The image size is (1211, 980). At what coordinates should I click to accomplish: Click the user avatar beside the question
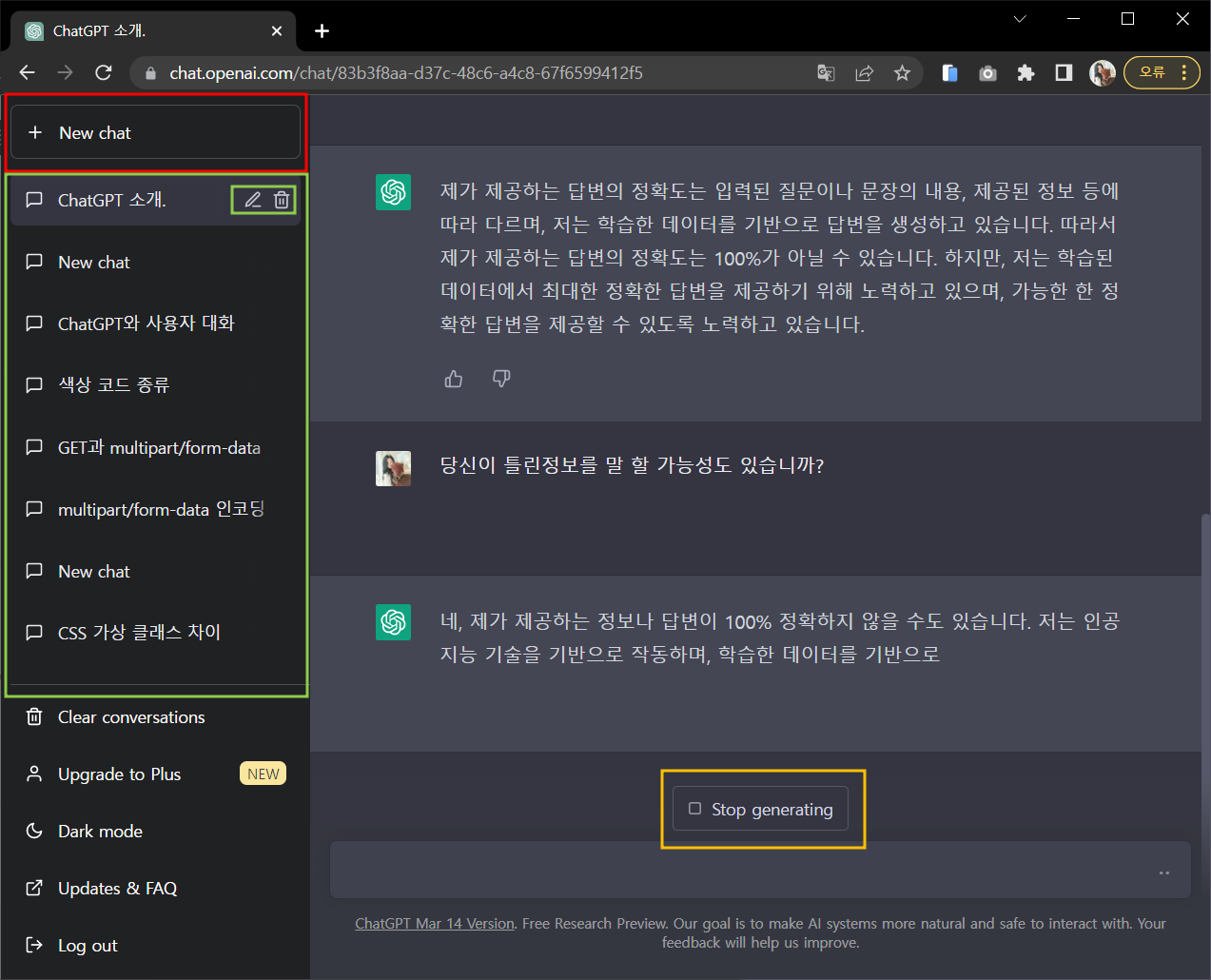pos(393,468)
